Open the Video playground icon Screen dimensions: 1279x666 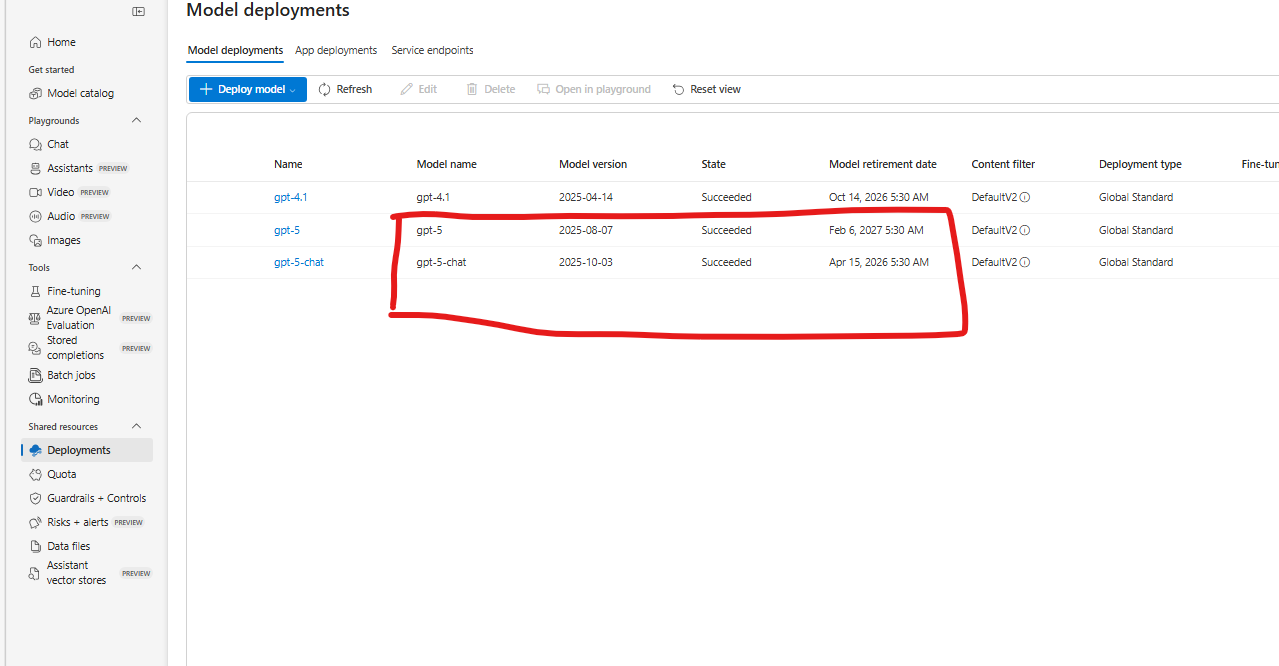[x=36, y=192]
